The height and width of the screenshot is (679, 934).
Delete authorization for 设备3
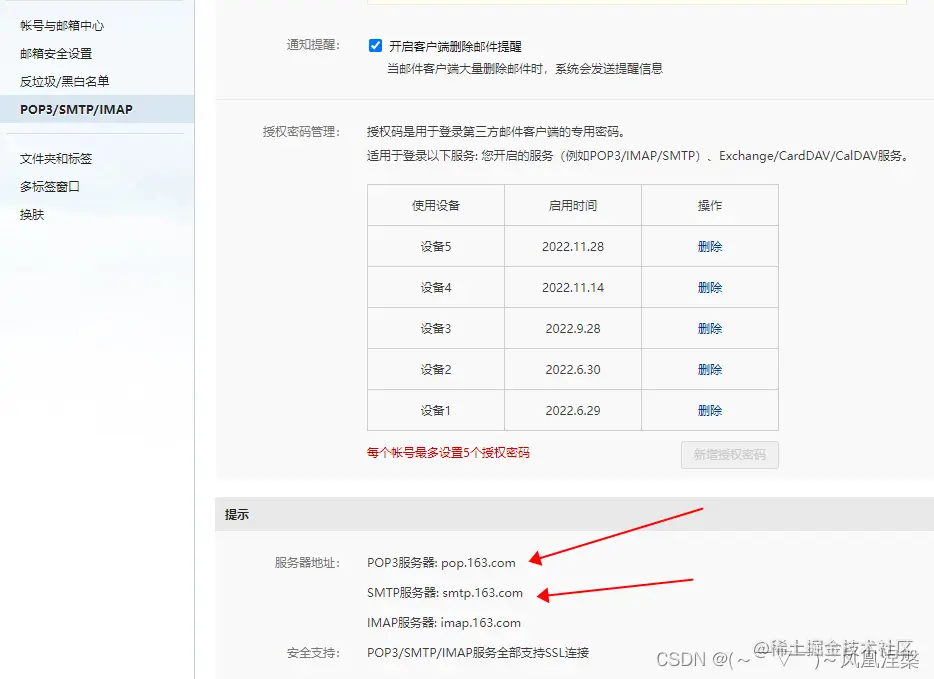coord(710,328)
